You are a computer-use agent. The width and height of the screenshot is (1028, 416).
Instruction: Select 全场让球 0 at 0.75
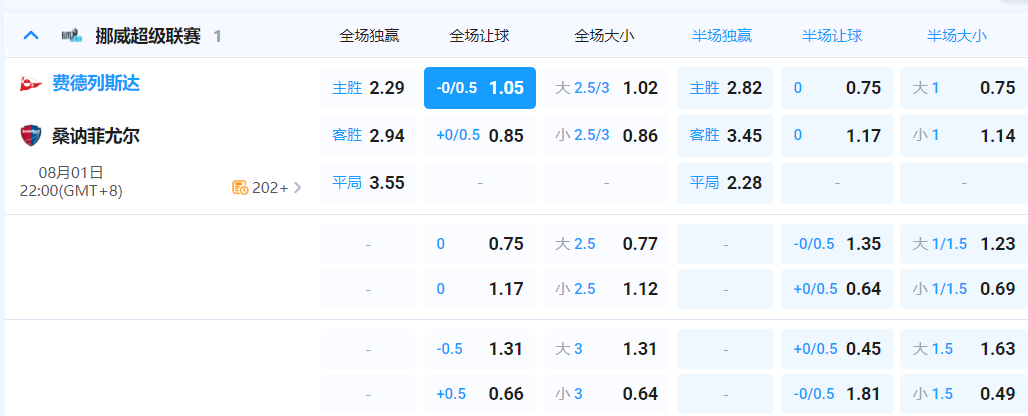pos(480,244)
